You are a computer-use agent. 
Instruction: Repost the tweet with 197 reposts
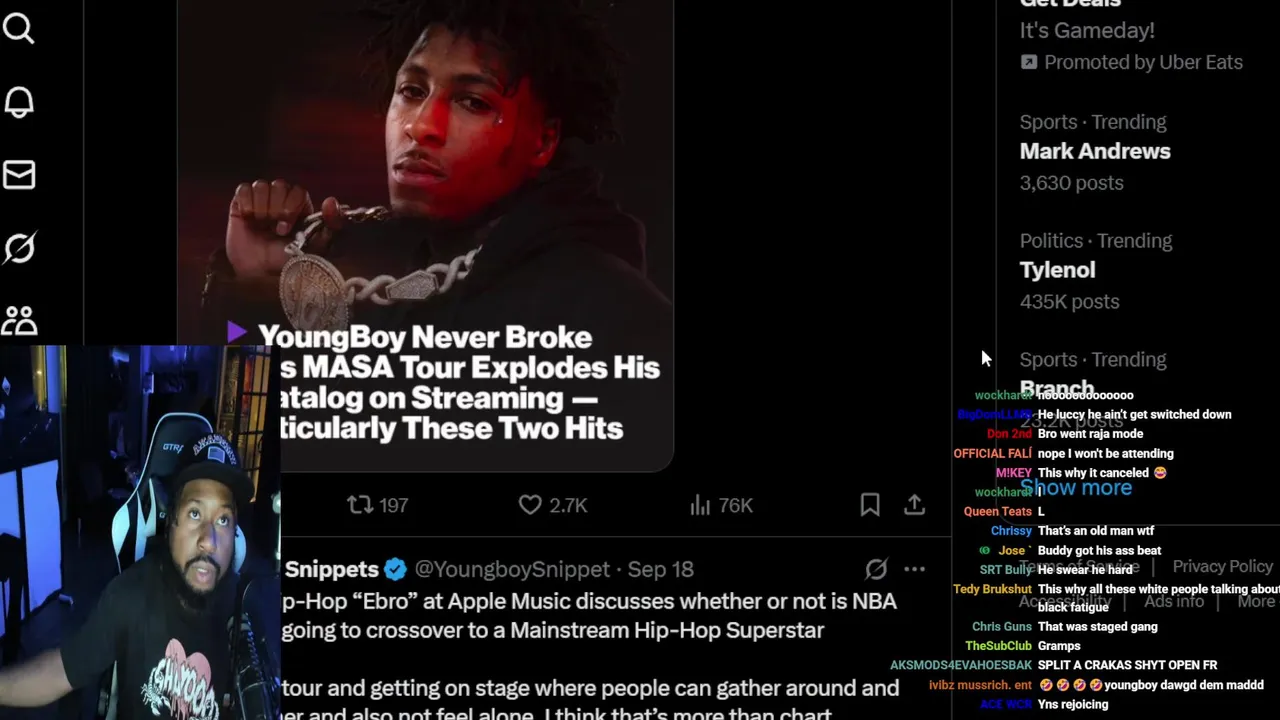[x=377, y=505]
